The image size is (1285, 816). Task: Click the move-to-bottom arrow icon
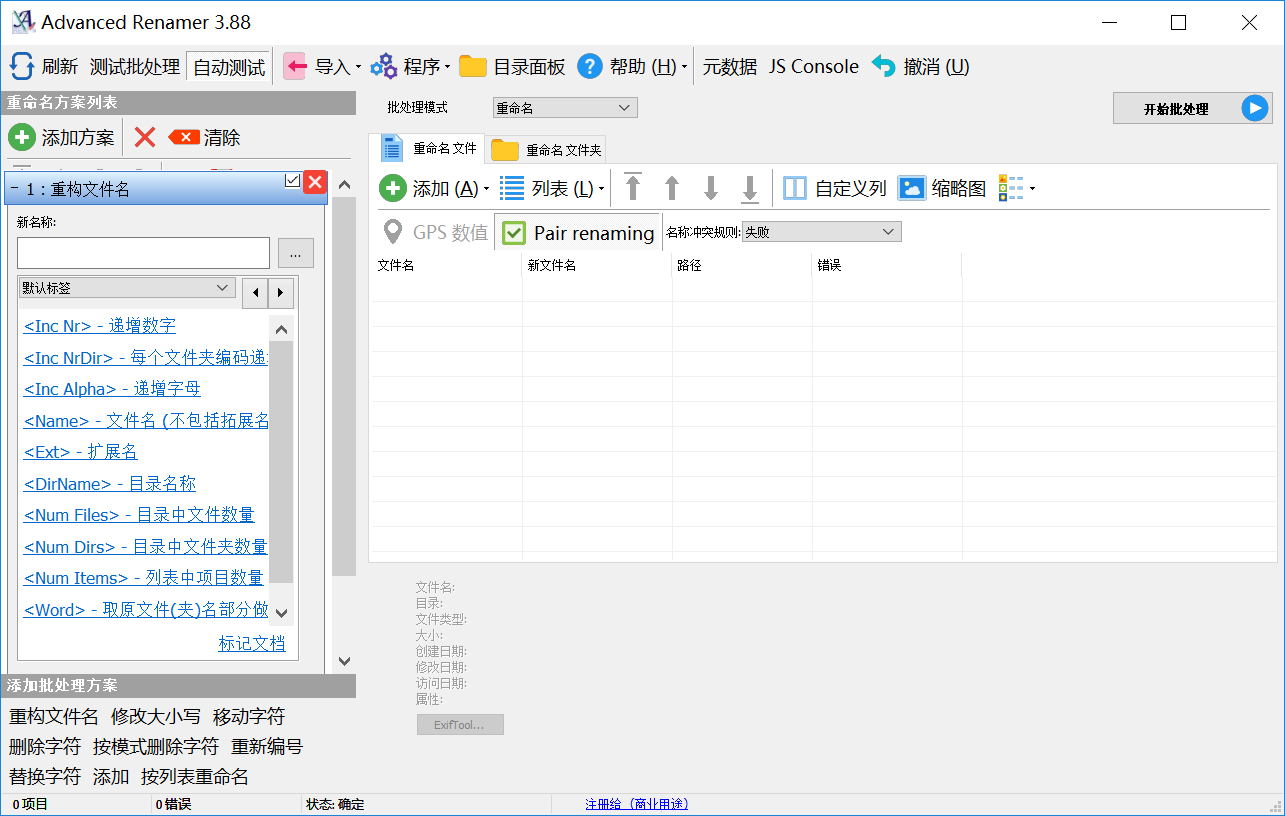[749, 188]
